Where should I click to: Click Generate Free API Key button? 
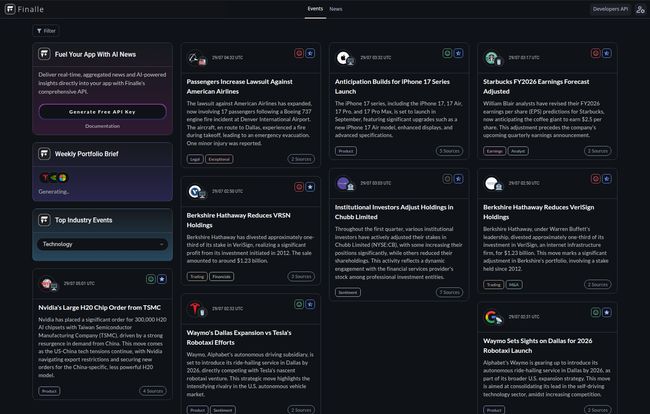102,112
